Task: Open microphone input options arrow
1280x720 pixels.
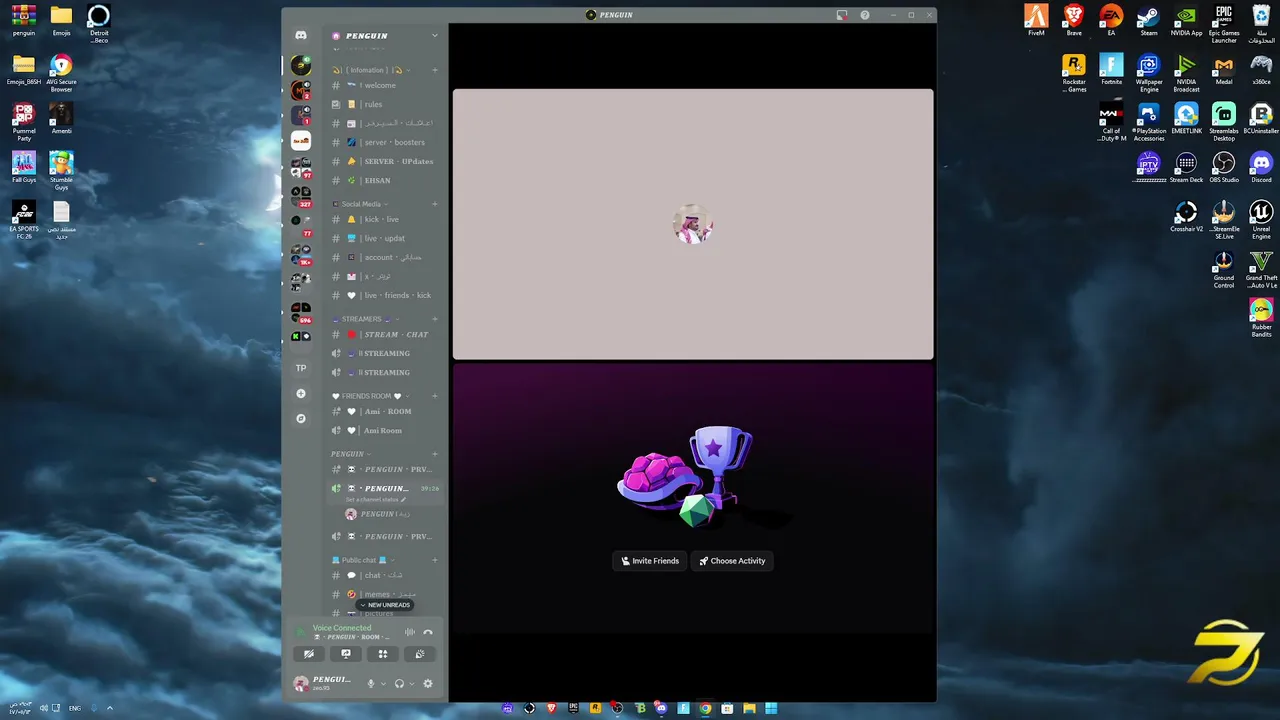Action: pos(383,684)
